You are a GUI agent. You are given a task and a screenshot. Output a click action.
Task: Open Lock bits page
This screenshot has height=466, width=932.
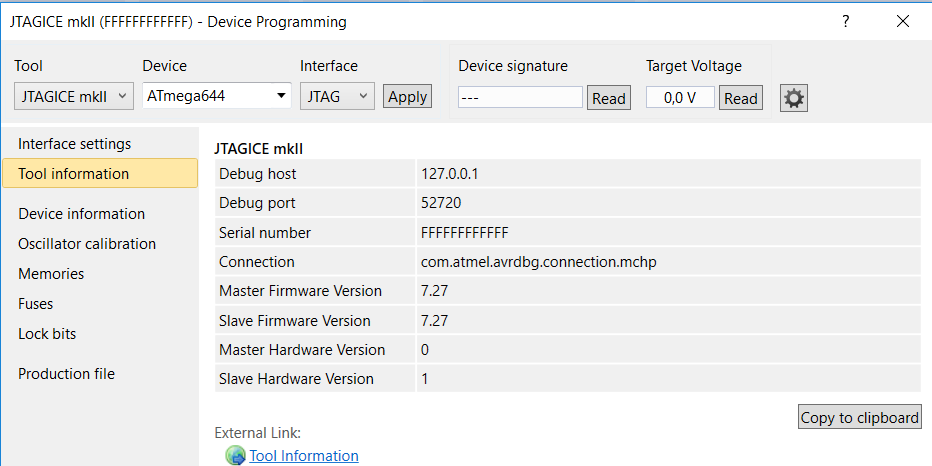coord(47,333)
